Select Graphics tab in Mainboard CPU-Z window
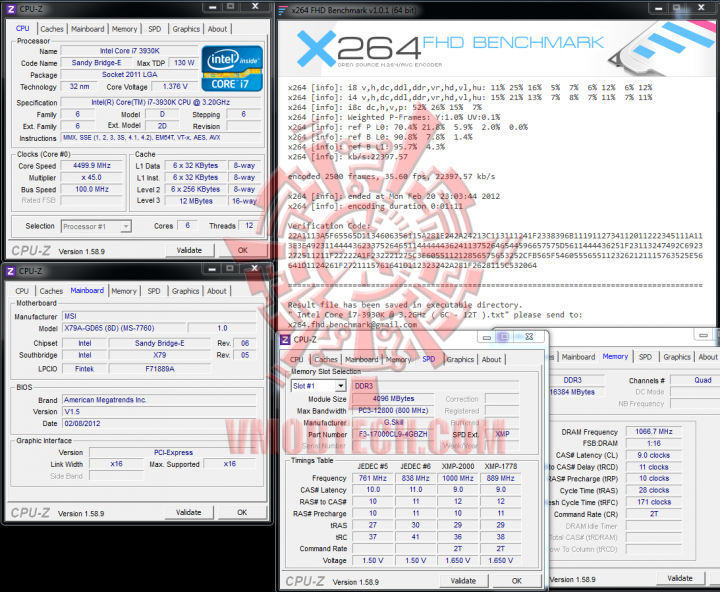The width and height of the screenshot is (720, 592). point(186,291)
